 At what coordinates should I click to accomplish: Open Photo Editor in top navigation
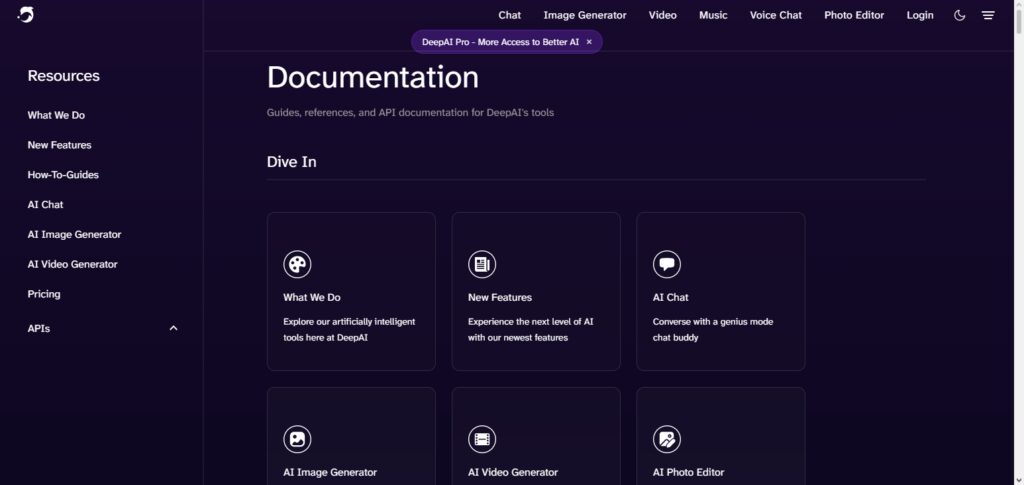point(854,15)
